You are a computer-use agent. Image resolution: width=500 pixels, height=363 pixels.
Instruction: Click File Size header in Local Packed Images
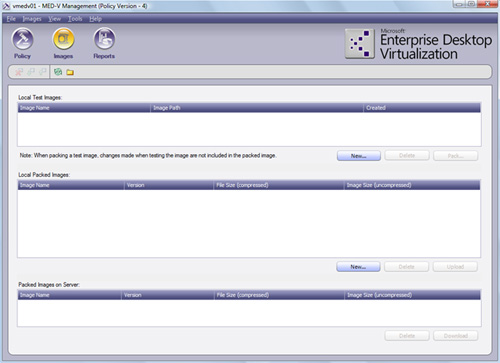[x=279, y=185]
